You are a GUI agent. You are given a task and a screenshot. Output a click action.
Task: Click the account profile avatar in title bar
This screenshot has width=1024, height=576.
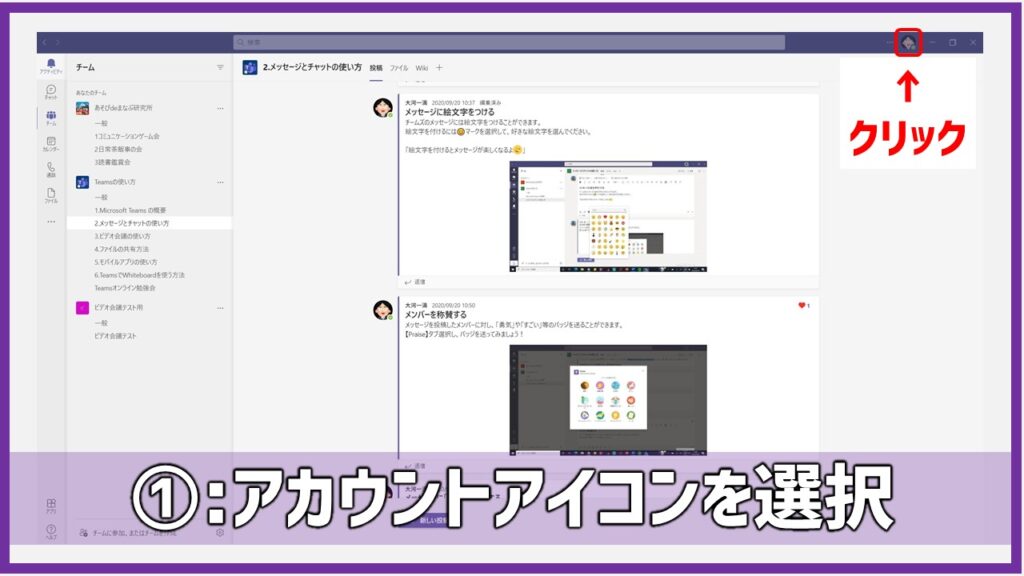pyautogui.click(x=907, y=43)
